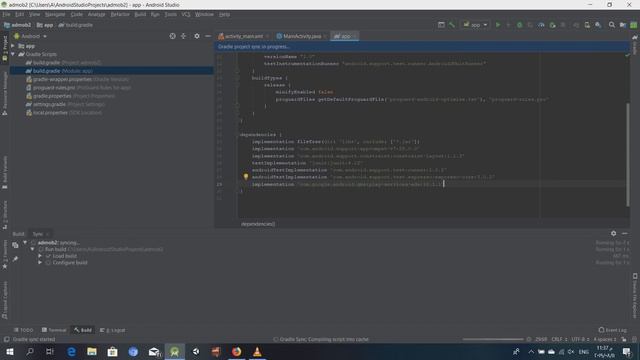This screenshot has width=640, height=360.
Task: Click the yellow lightbulb intention icon
Action: coord(246,177)
